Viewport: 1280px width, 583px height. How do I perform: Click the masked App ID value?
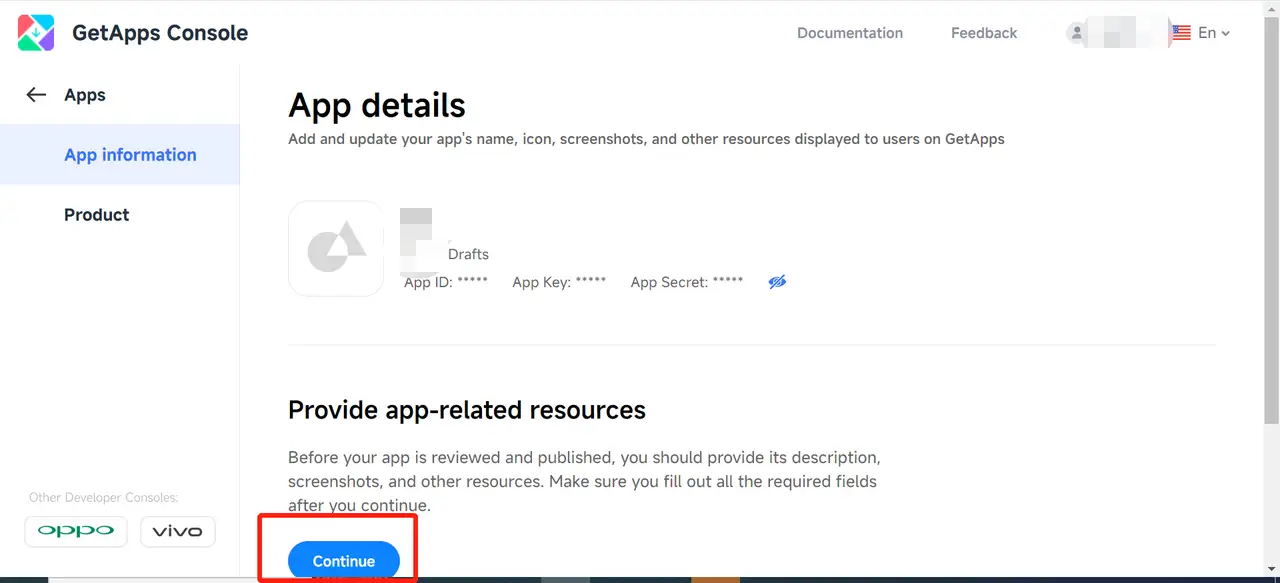472,282
